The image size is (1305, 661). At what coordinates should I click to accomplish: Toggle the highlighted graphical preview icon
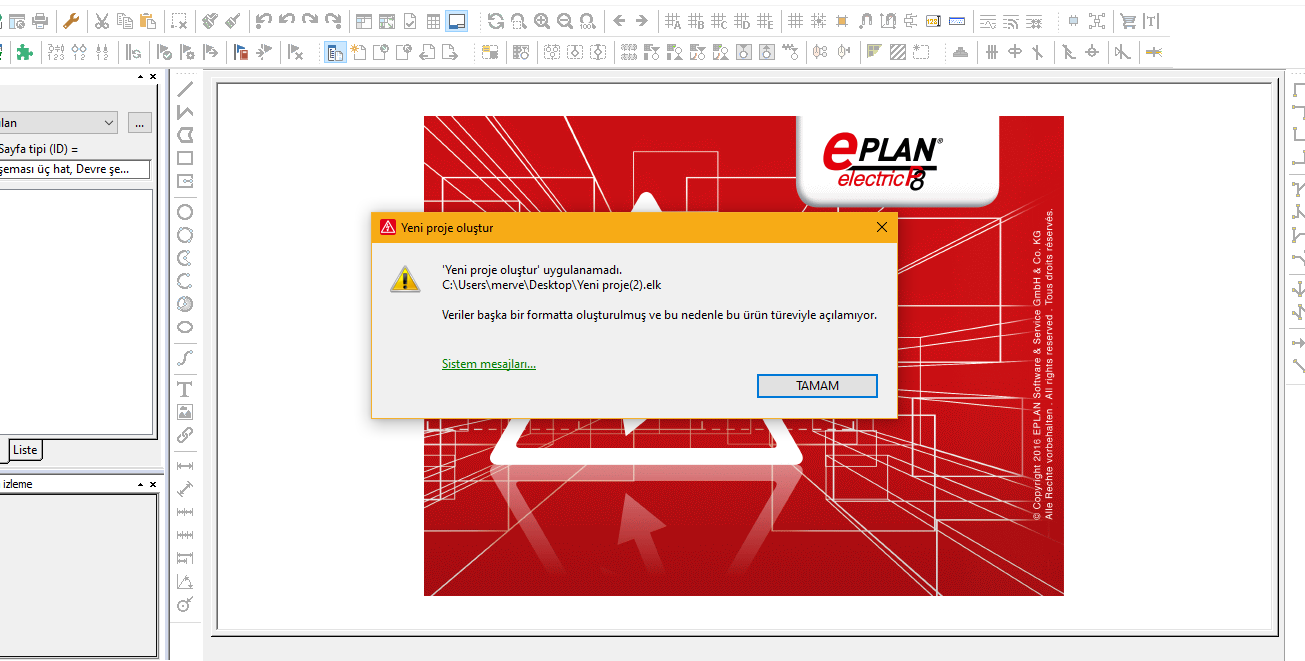pyautogui.click(x=457, y=20)
